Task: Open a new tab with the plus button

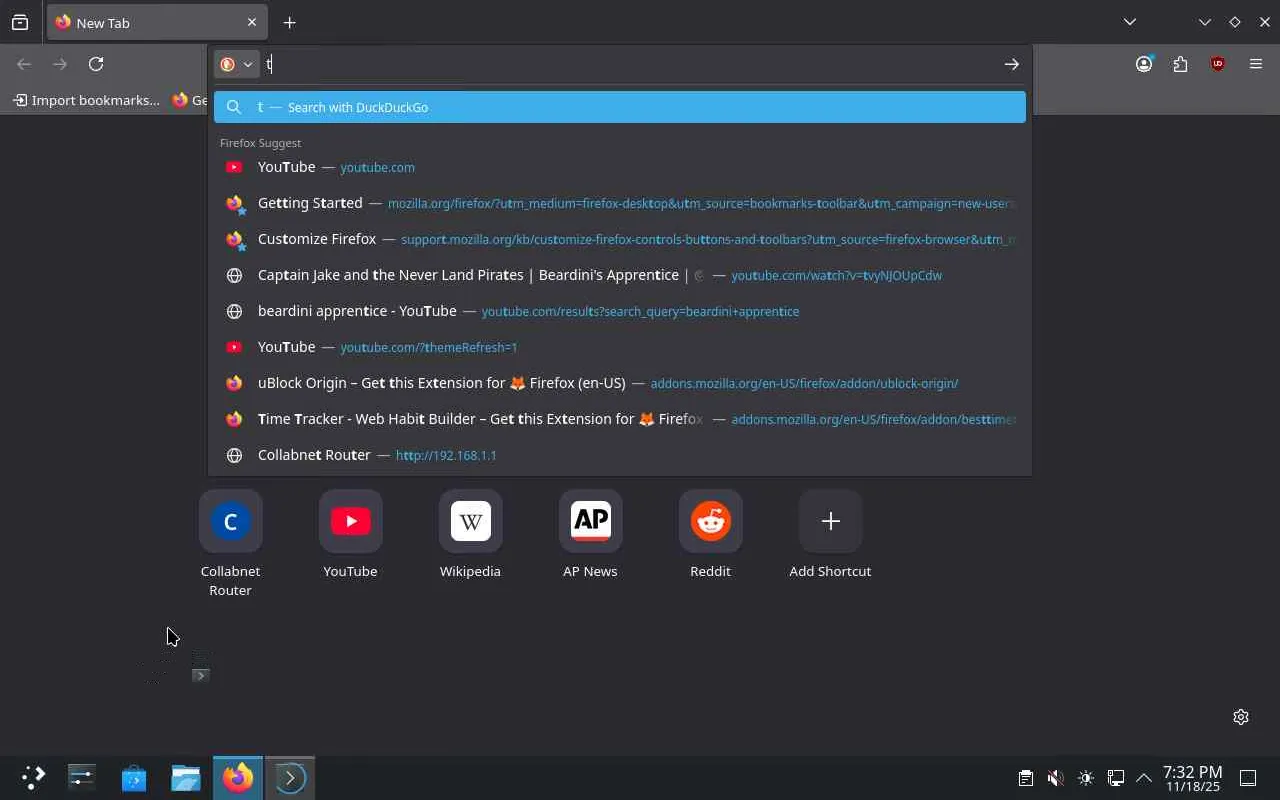Action: click(289, 22)
